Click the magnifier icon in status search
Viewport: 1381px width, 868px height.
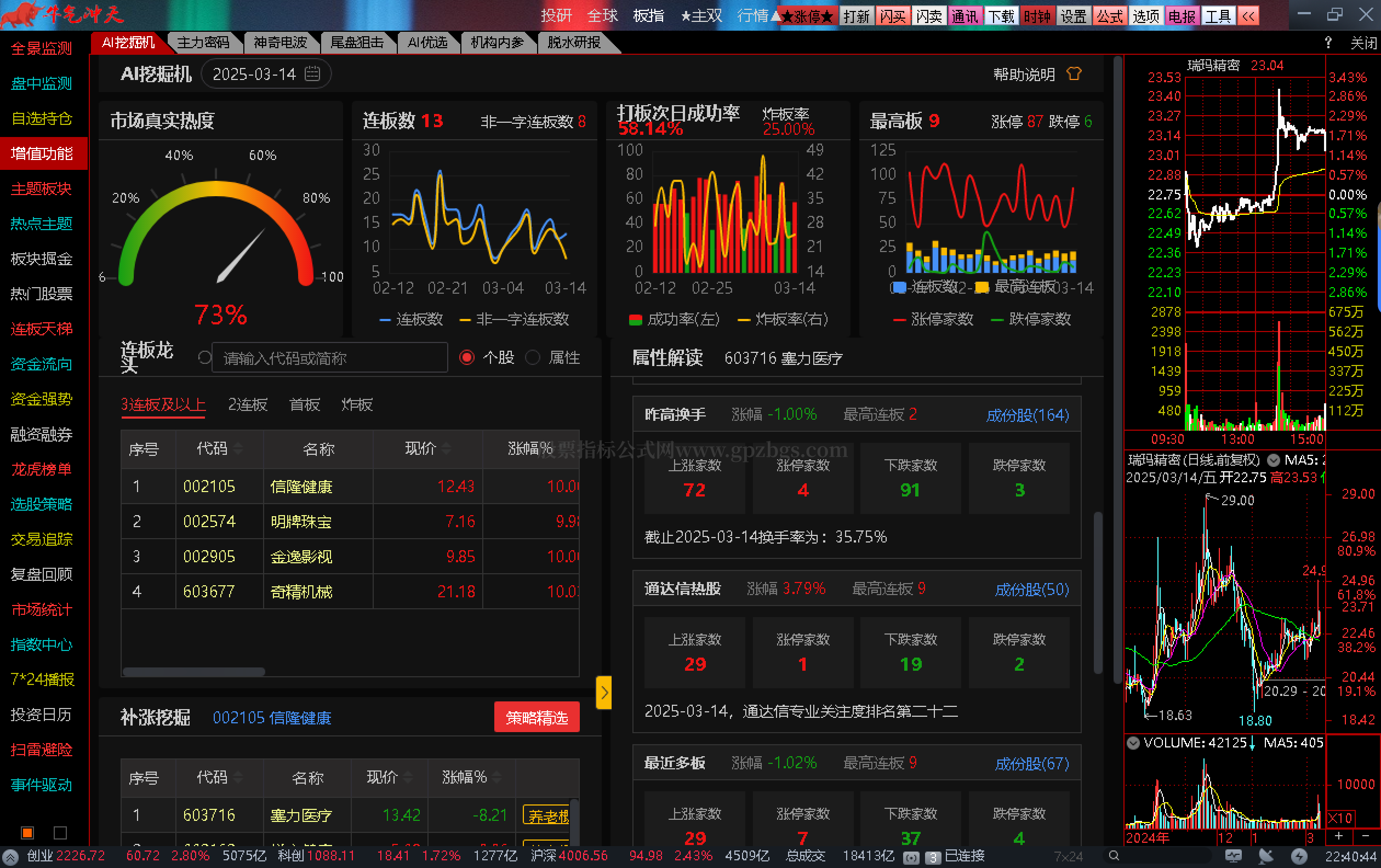(1114, 855)
